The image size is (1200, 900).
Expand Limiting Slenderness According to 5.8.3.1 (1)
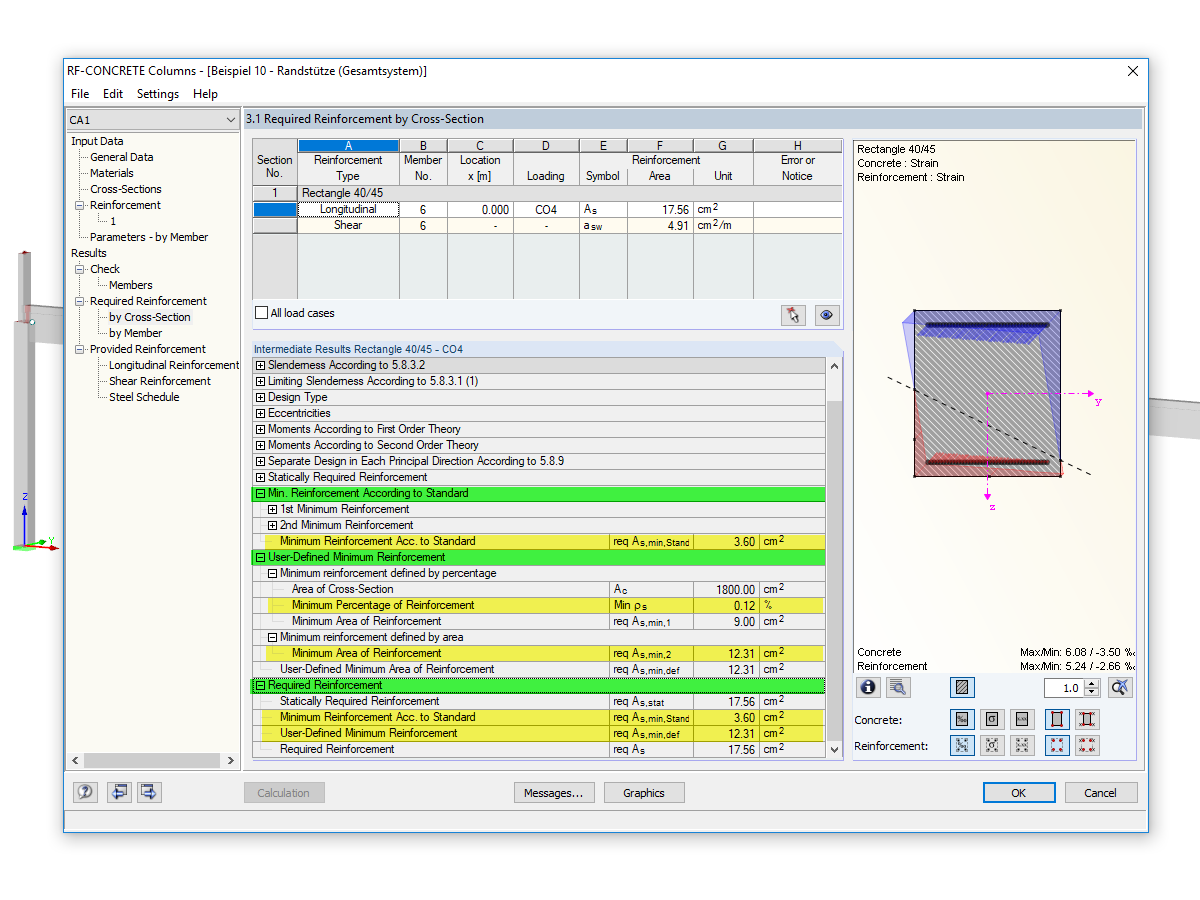(261, 381)
